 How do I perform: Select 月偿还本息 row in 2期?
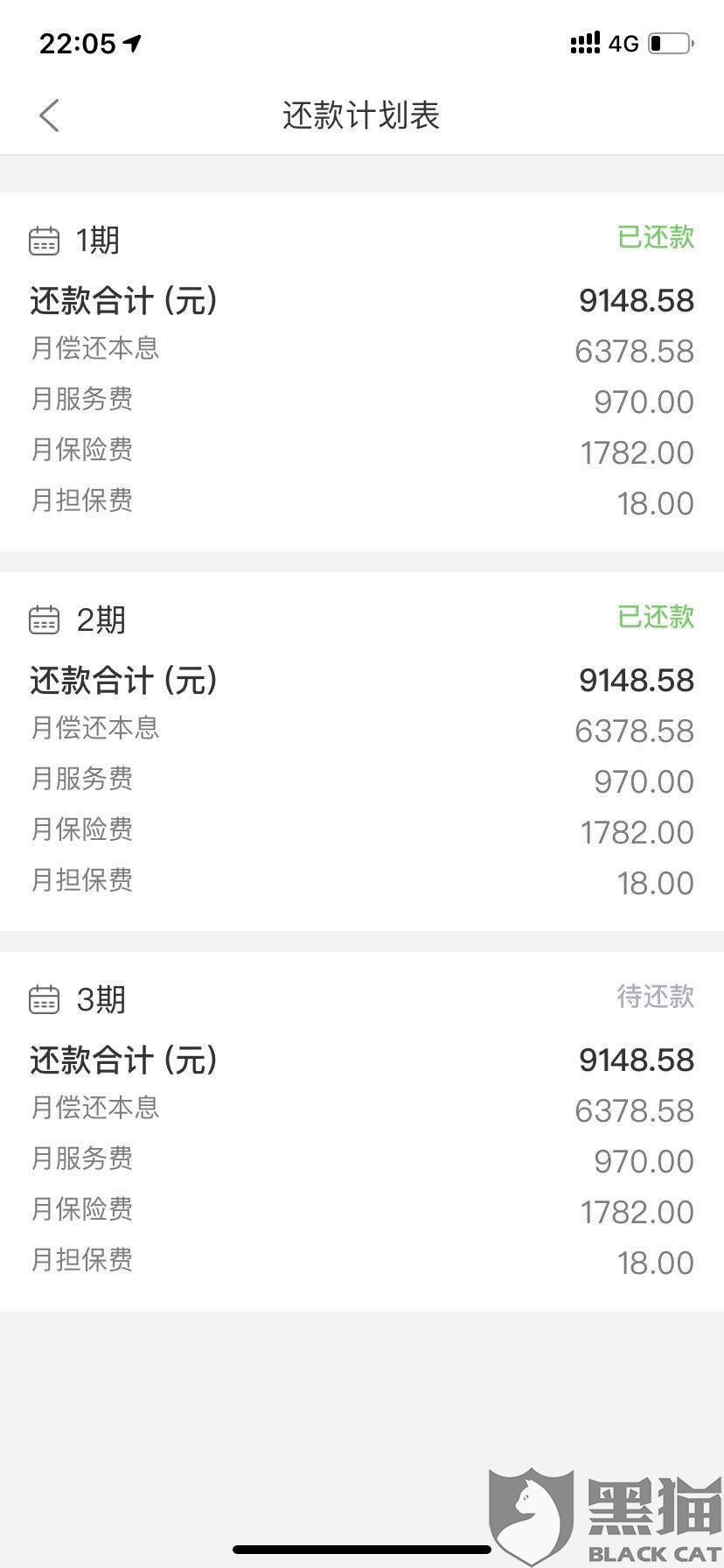pos(362,729)
